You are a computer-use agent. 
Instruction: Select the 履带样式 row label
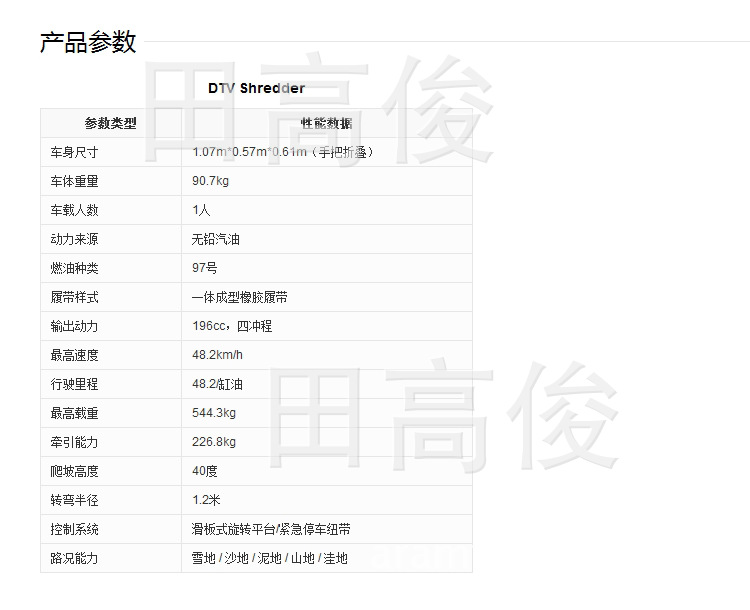[x=74, y=297]
